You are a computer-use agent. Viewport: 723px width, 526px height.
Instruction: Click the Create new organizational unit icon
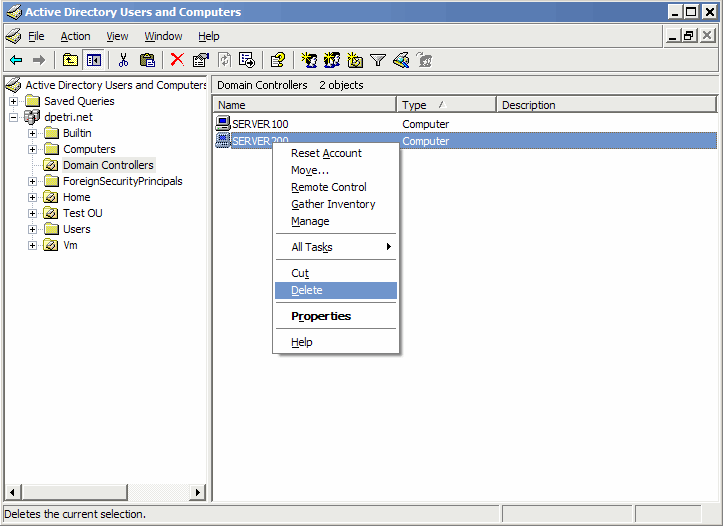(355, 60)
